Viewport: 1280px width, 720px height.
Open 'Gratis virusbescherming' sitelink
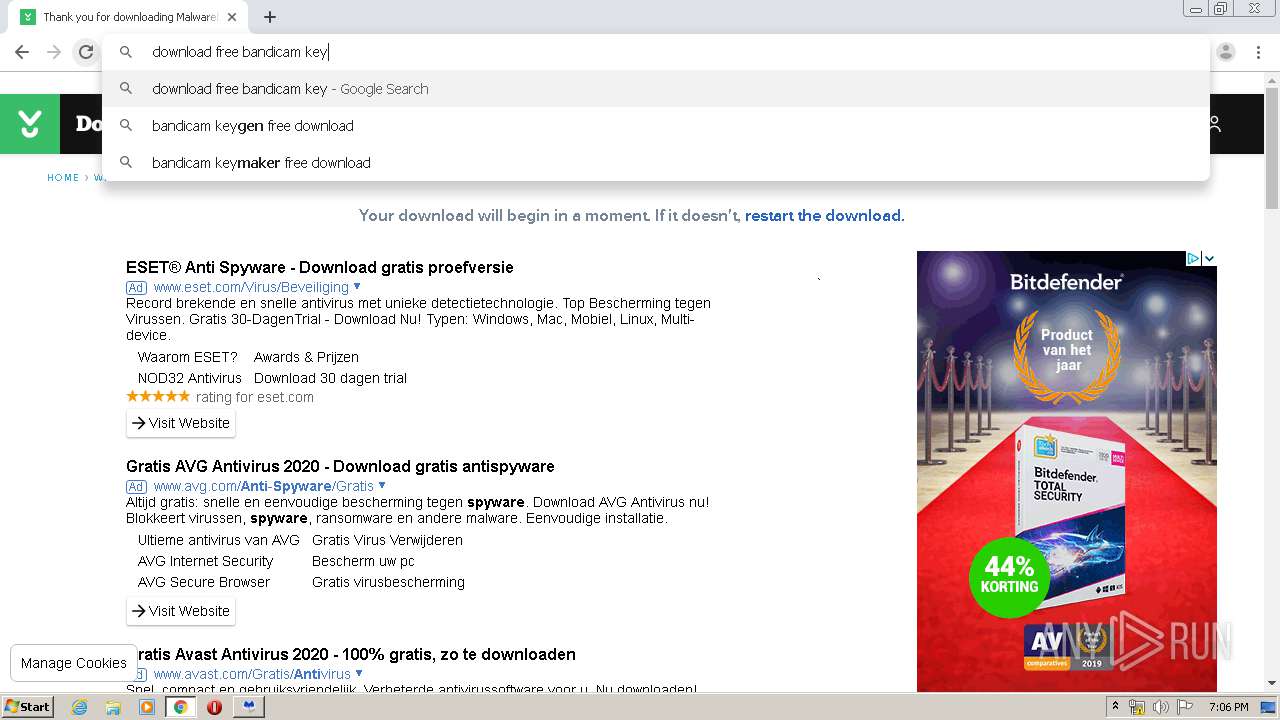point(388,582)
